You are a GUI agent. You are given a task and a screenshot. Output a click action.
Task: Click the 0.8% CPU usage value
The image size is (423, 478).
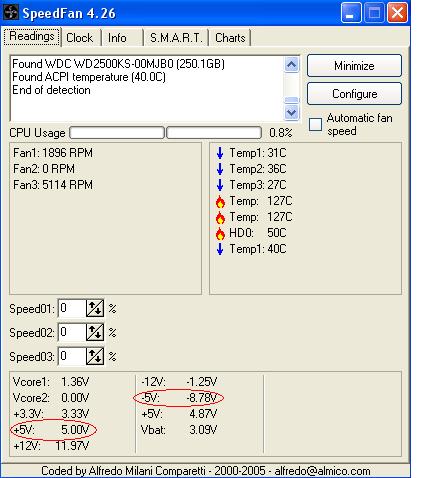(x=281, y=133)
